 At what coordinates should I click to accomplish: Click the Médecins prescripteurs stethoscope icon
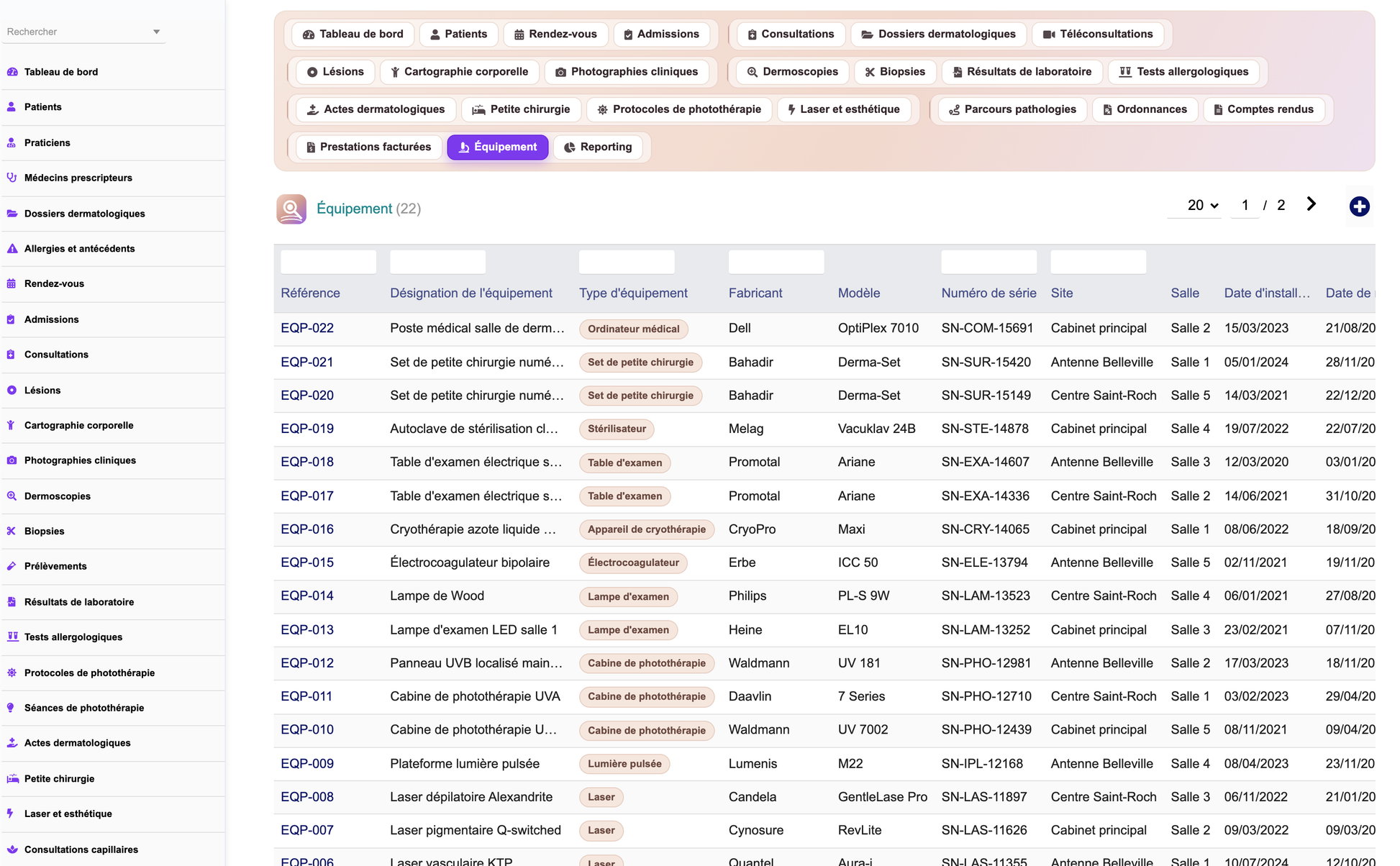pos(12,178)
